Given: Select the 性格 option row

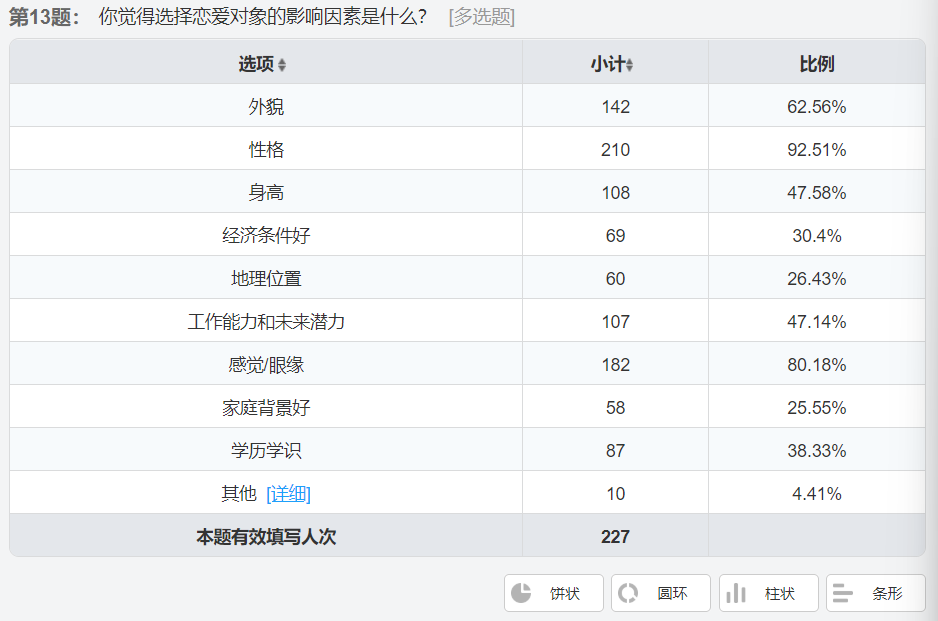Looking at the screenshot, I should point(264,148).
